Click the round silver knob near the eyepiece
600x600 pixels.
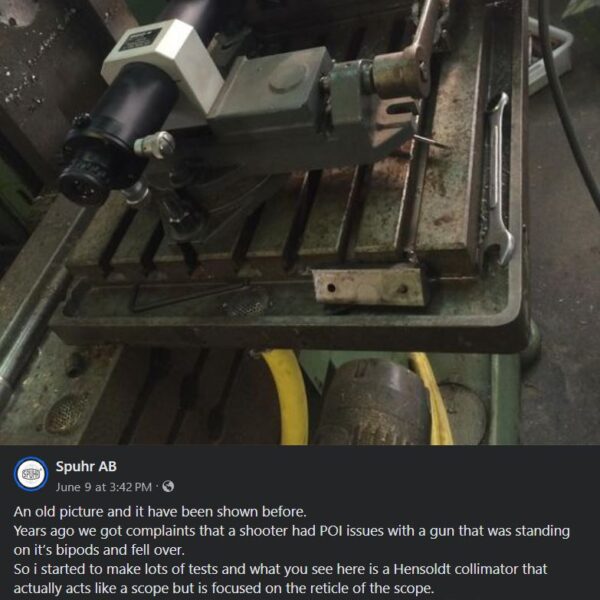155,145
